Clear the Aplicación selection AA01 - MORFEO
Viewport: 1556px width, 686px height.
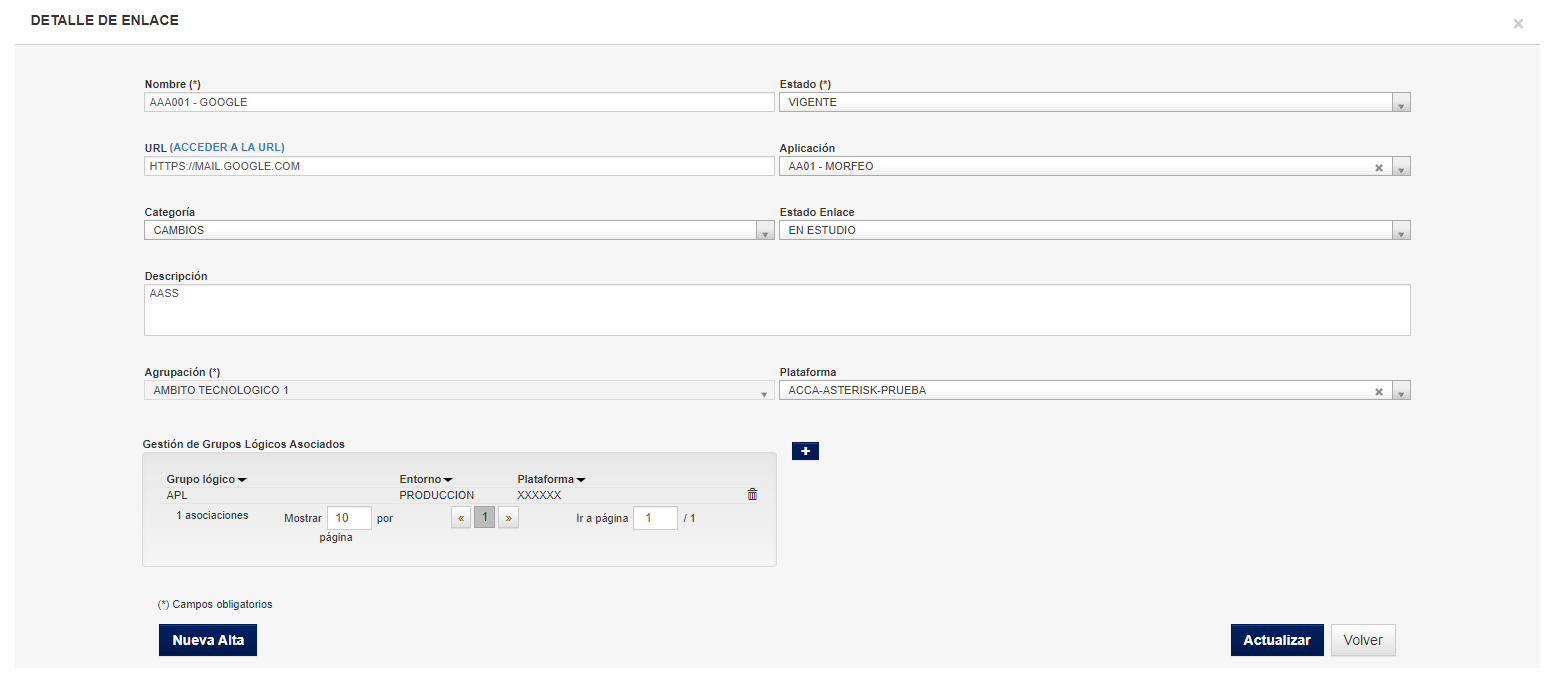click(x=1379, y=167)
